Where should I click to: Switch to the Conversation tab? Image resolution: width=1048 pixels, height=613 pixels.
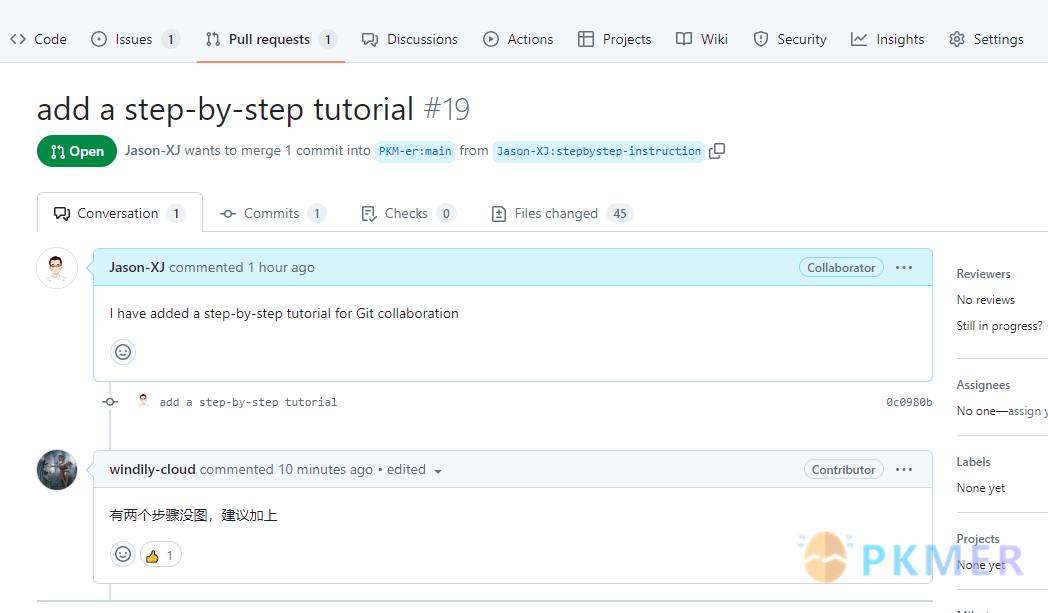(120, 213)
